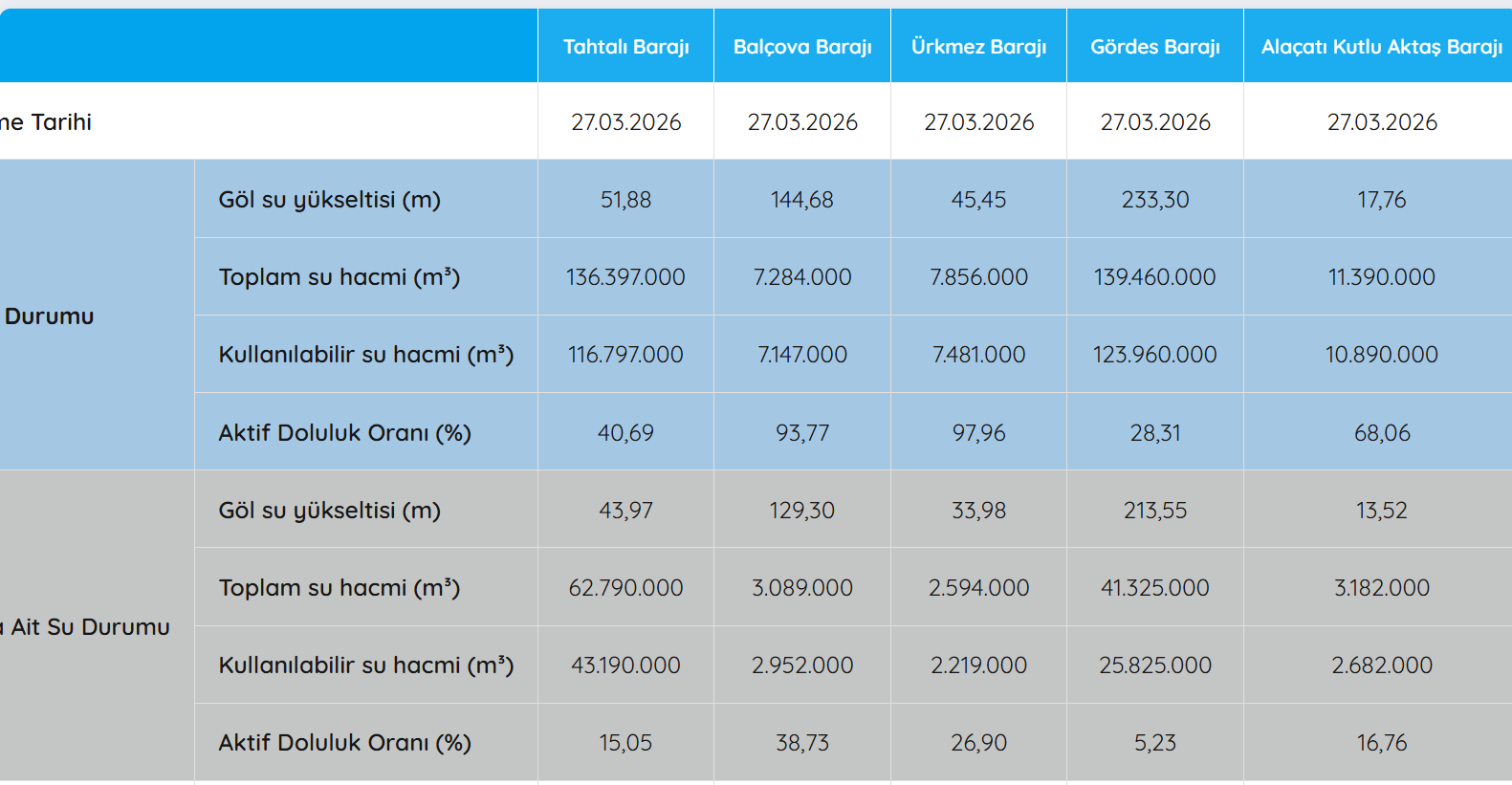Click the Tahtalı Barajı column header
Image resolution: width=1512 pixels, height=785 pixels.
(x=625, y=47)
